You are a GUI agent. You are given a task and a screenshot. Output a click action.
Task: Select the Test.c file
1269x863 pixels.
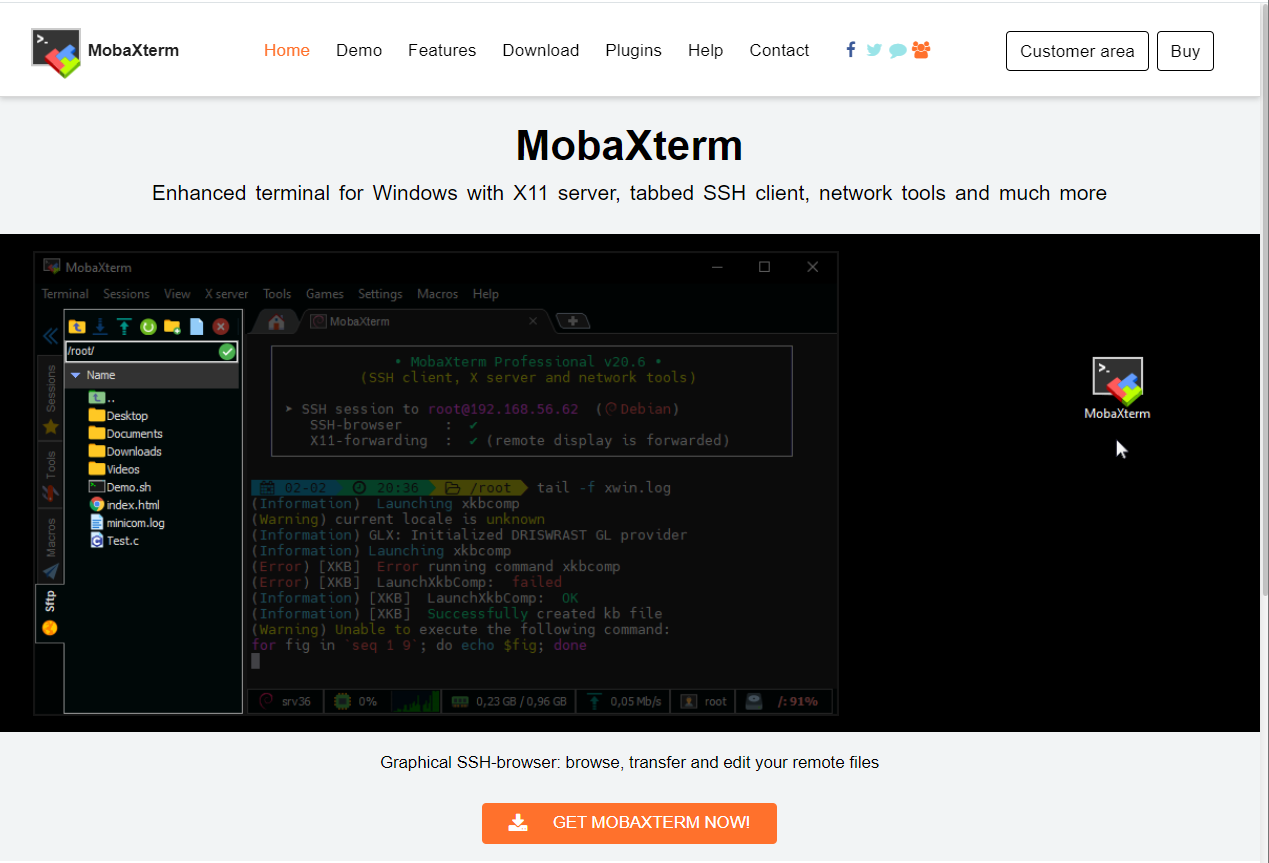[x=114, y=541]
